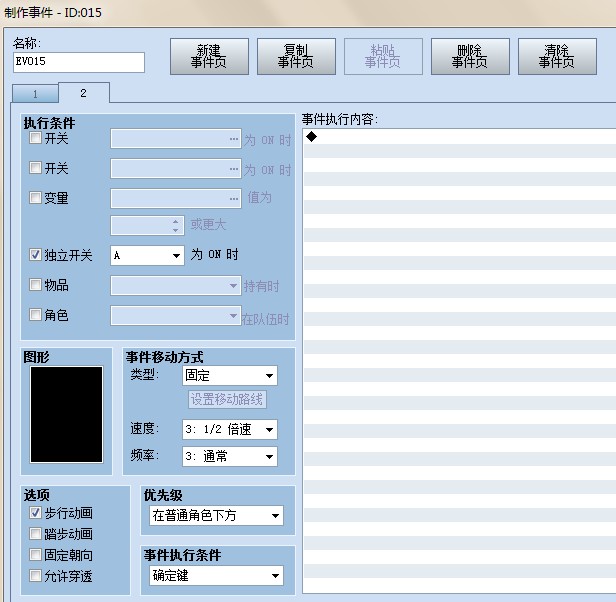Check the 变量 condition checkbox
Screen dimensions: 616x602
coord(35,197)
